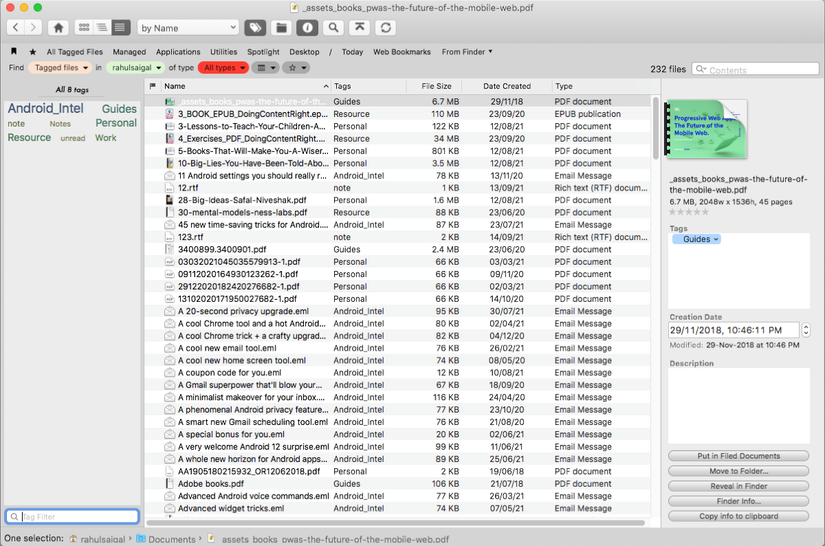
Task: Refresh the file list
Action: (x=386, y=27)
